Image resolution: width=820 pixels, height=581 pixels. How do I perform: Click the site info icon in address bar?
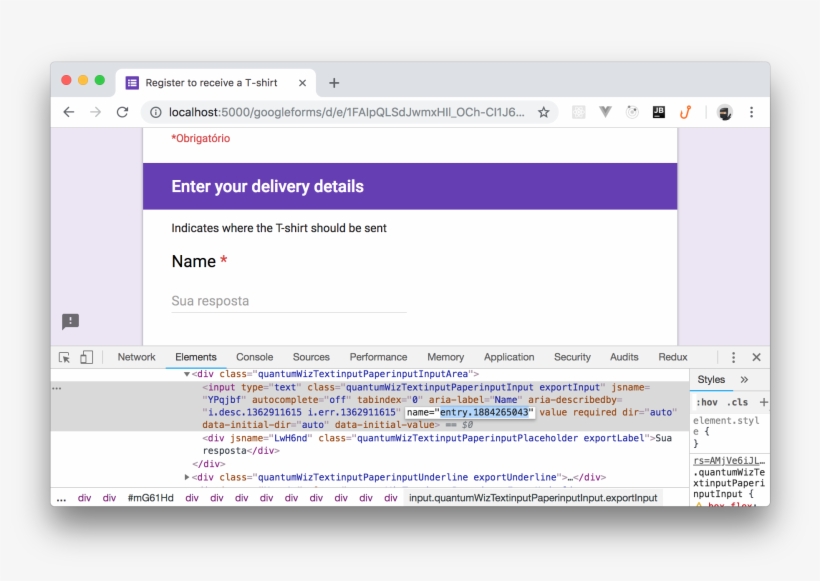tap(158, 112)
